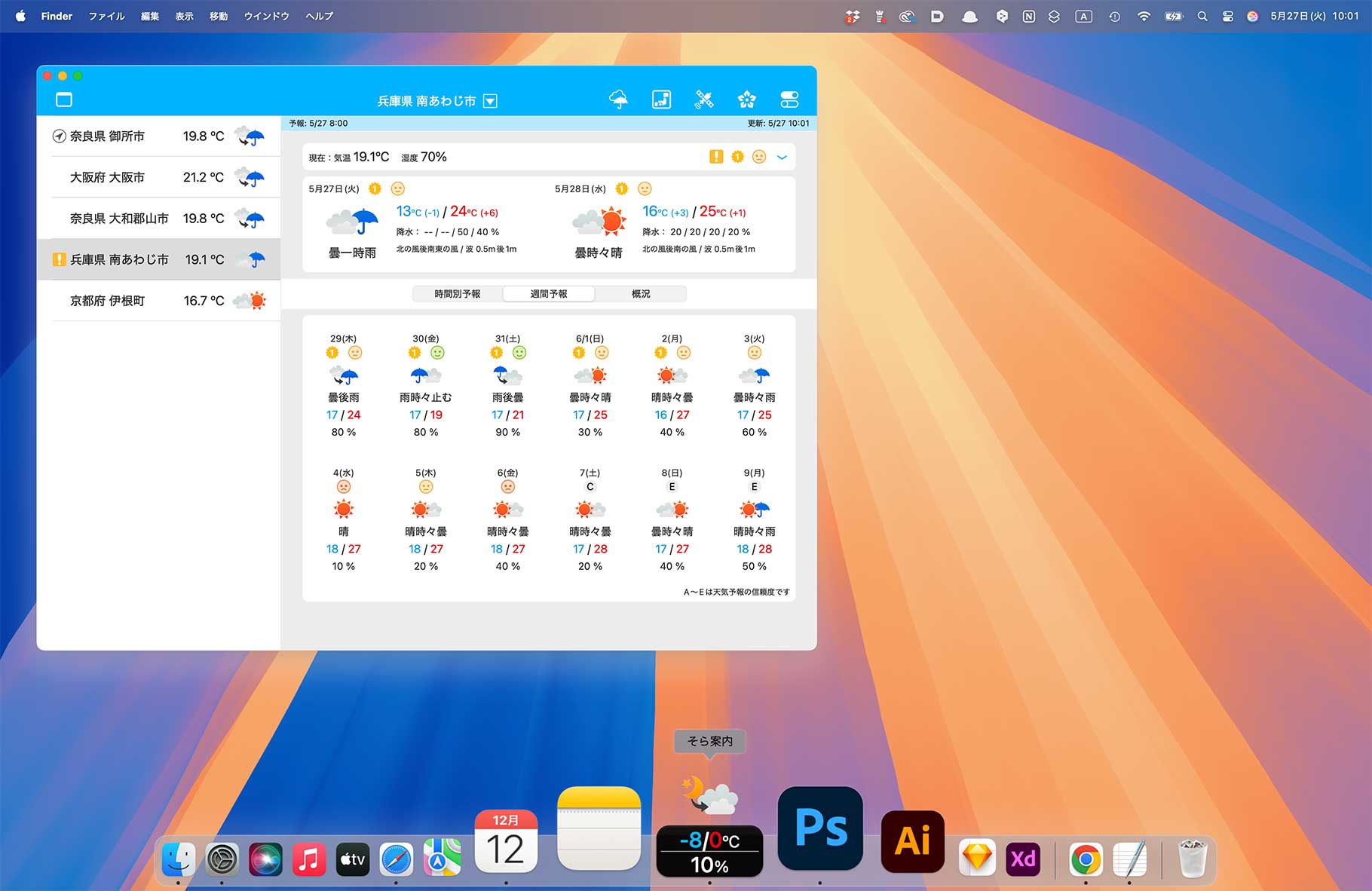Open the pollen information flower icon

tap(746, 98)
